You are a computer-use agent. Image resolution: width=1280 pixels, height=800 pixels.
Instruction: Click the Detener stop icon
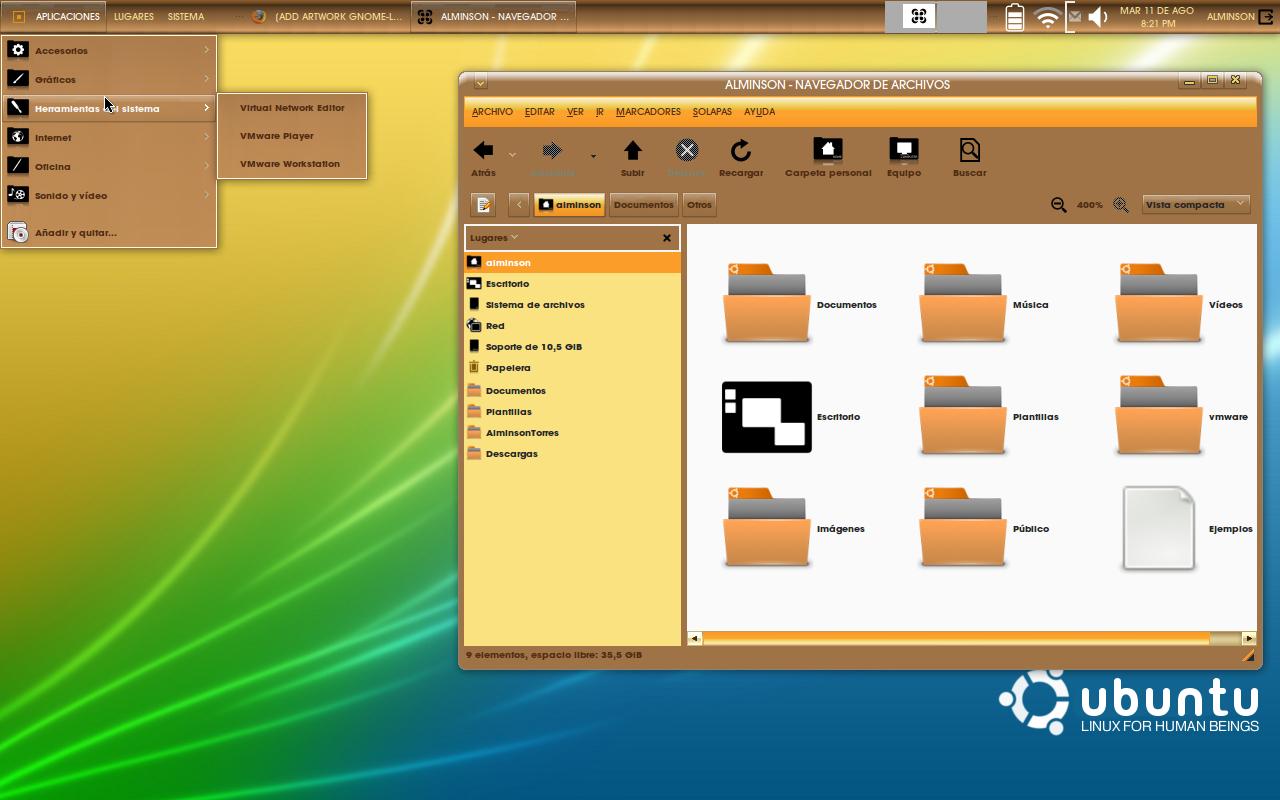pyautogui.click(x=686, y=150)
